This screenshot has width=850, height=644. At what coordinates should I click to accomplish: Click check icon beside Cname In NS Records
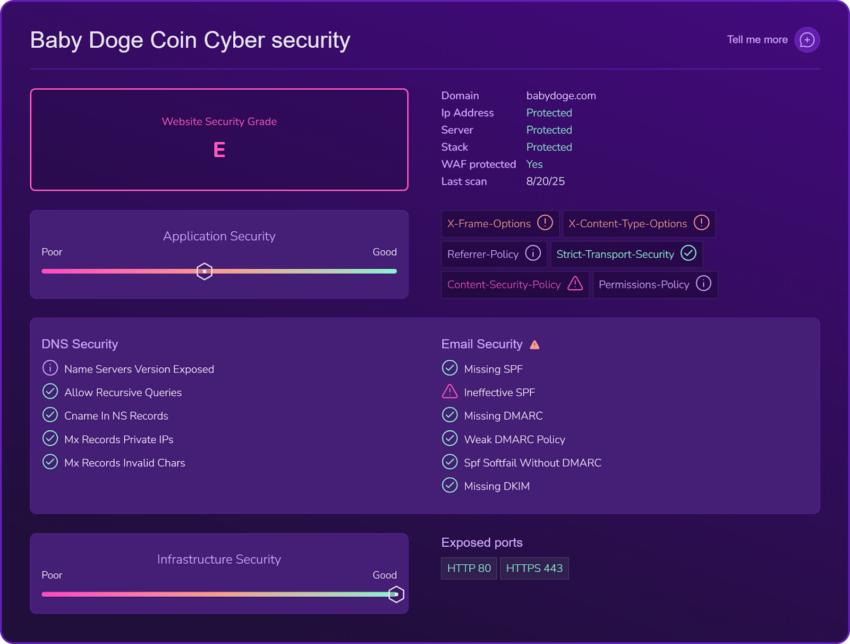(50, 415)
